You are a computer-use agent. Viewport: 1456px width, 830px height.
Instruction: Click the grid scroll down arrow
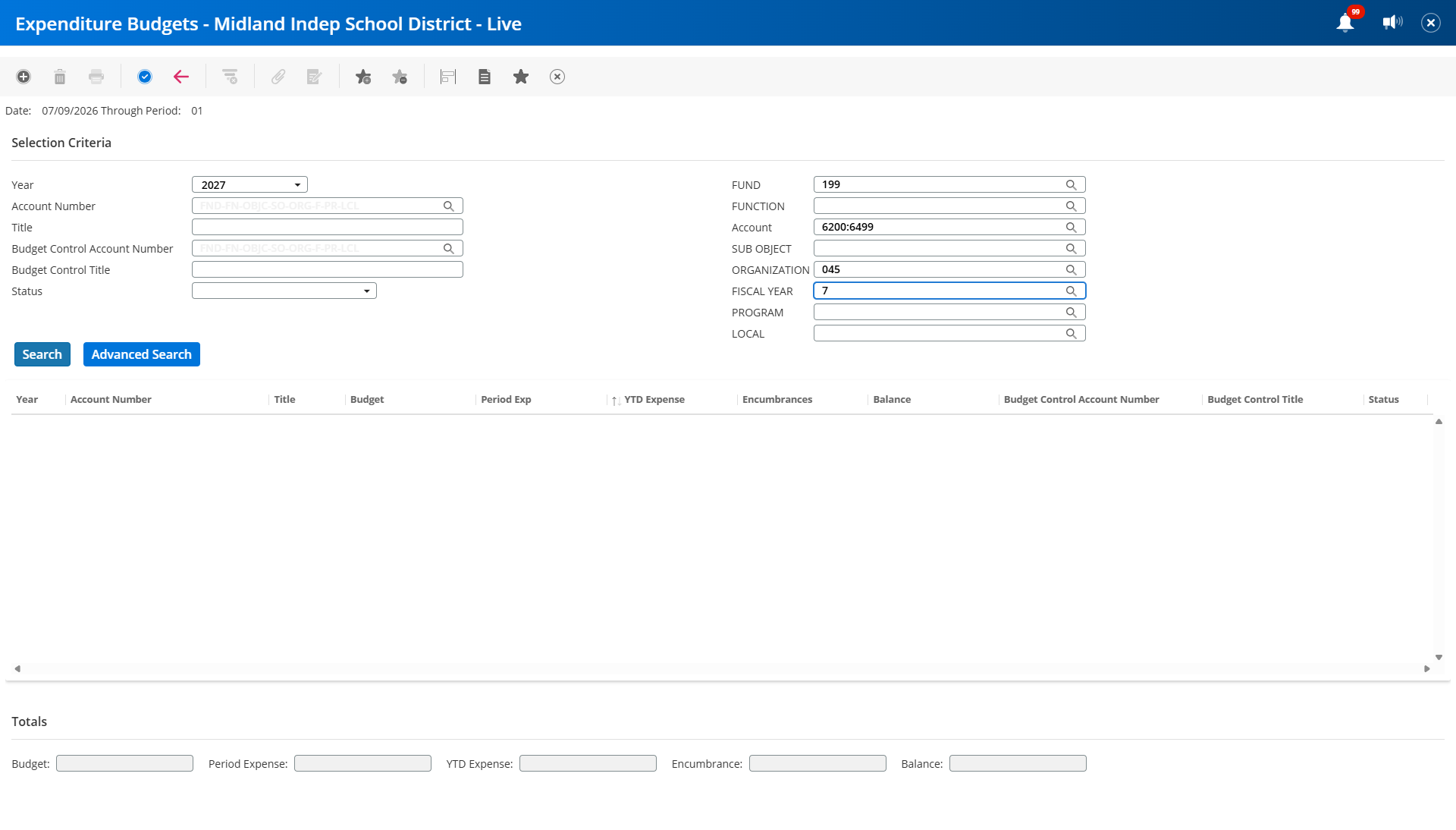pos(1439,658)
